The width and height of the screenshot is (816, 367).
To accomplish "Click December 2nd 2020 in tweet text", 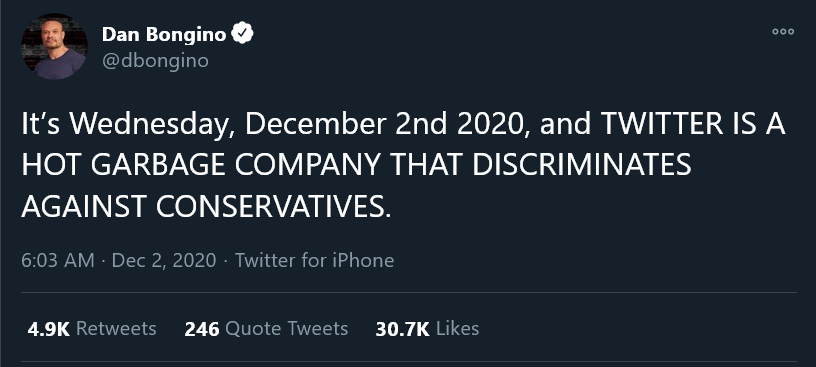I will (388, 124).
